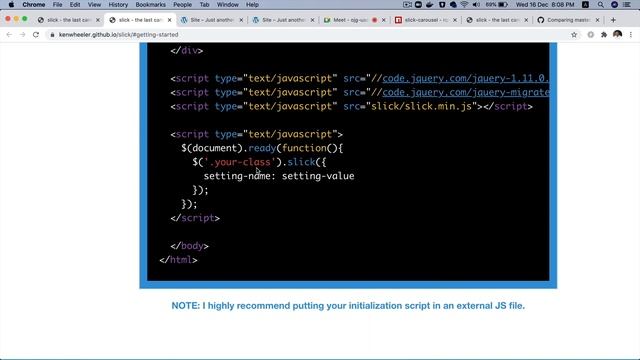The height and width of the screenshot is (360, 640).
Task: Open the keyboard input source menu
Action: tap(585, 4)
